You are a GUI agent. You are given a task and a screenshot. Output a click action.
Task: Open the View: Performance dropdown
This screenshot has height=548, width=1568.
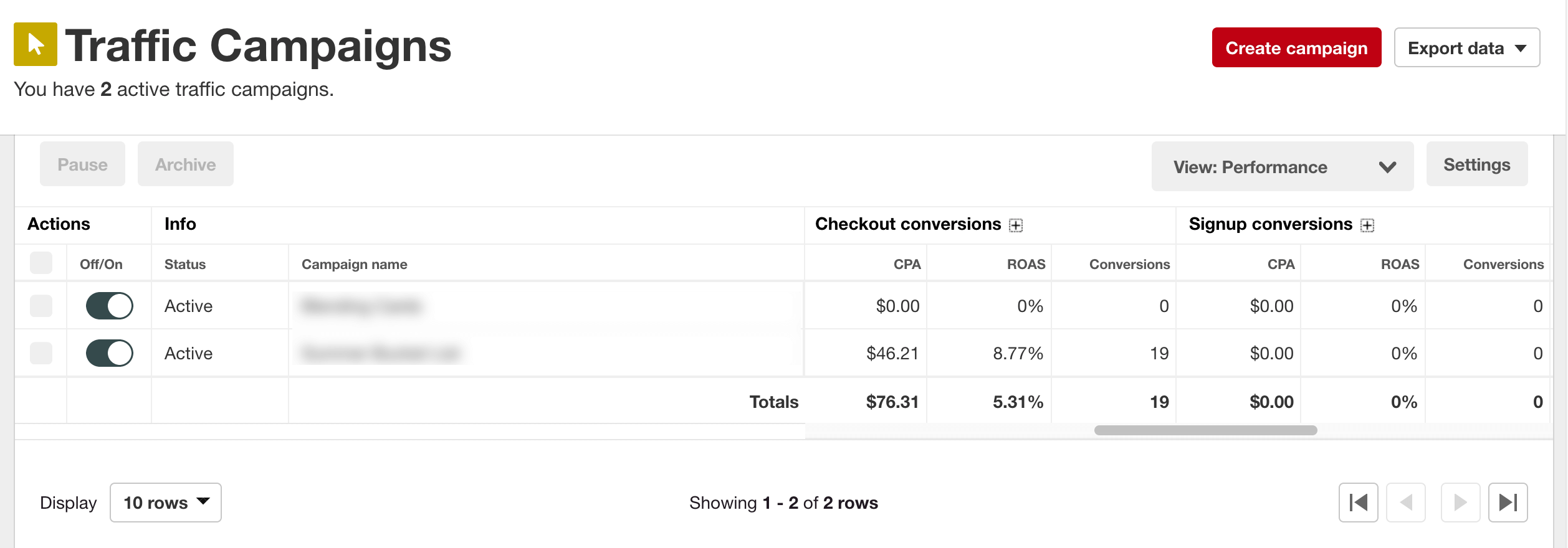point(1282,167)
